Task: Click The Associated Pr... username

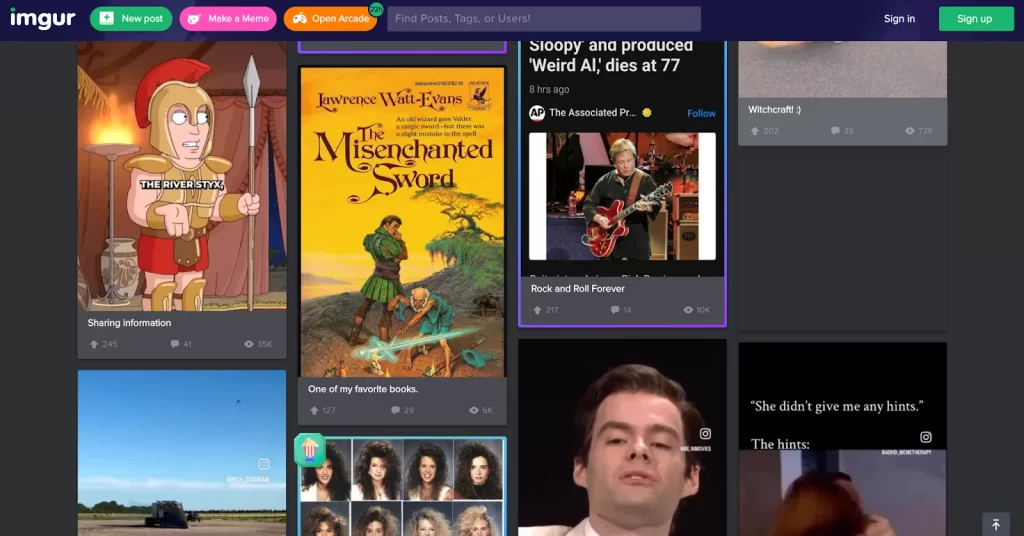Action: point(592,113)
